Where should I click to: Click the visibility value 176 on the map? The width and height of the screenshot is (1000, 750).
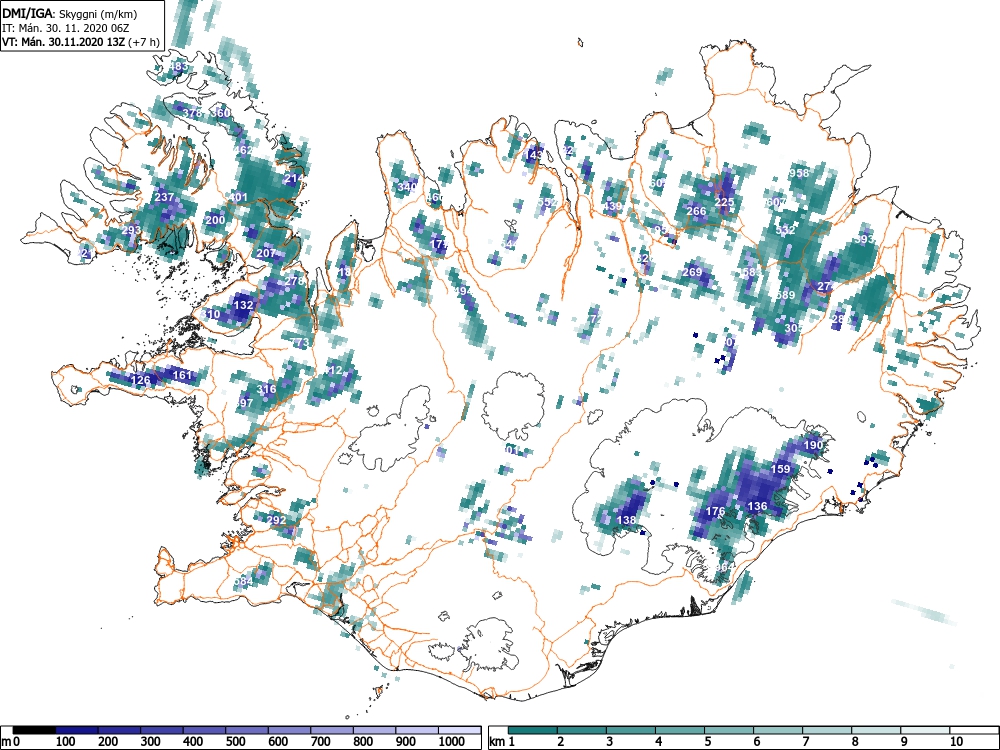pos(715,511)
